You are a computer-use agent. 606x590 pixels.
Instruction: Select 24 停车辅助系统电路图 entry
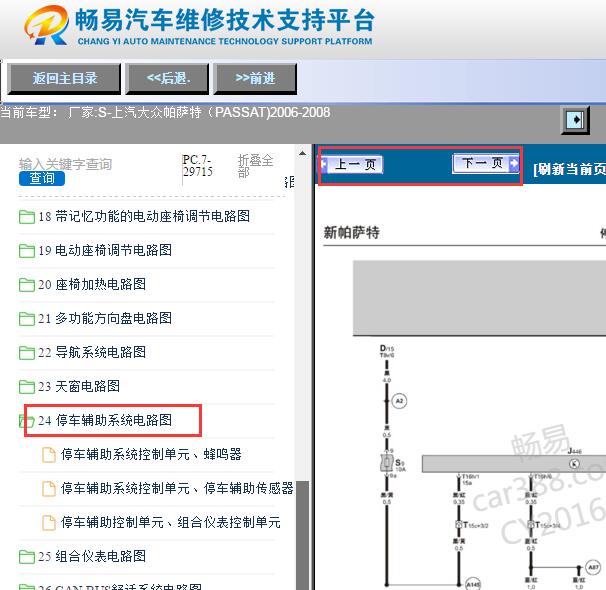pyautogui.click(x=105, y=420)
